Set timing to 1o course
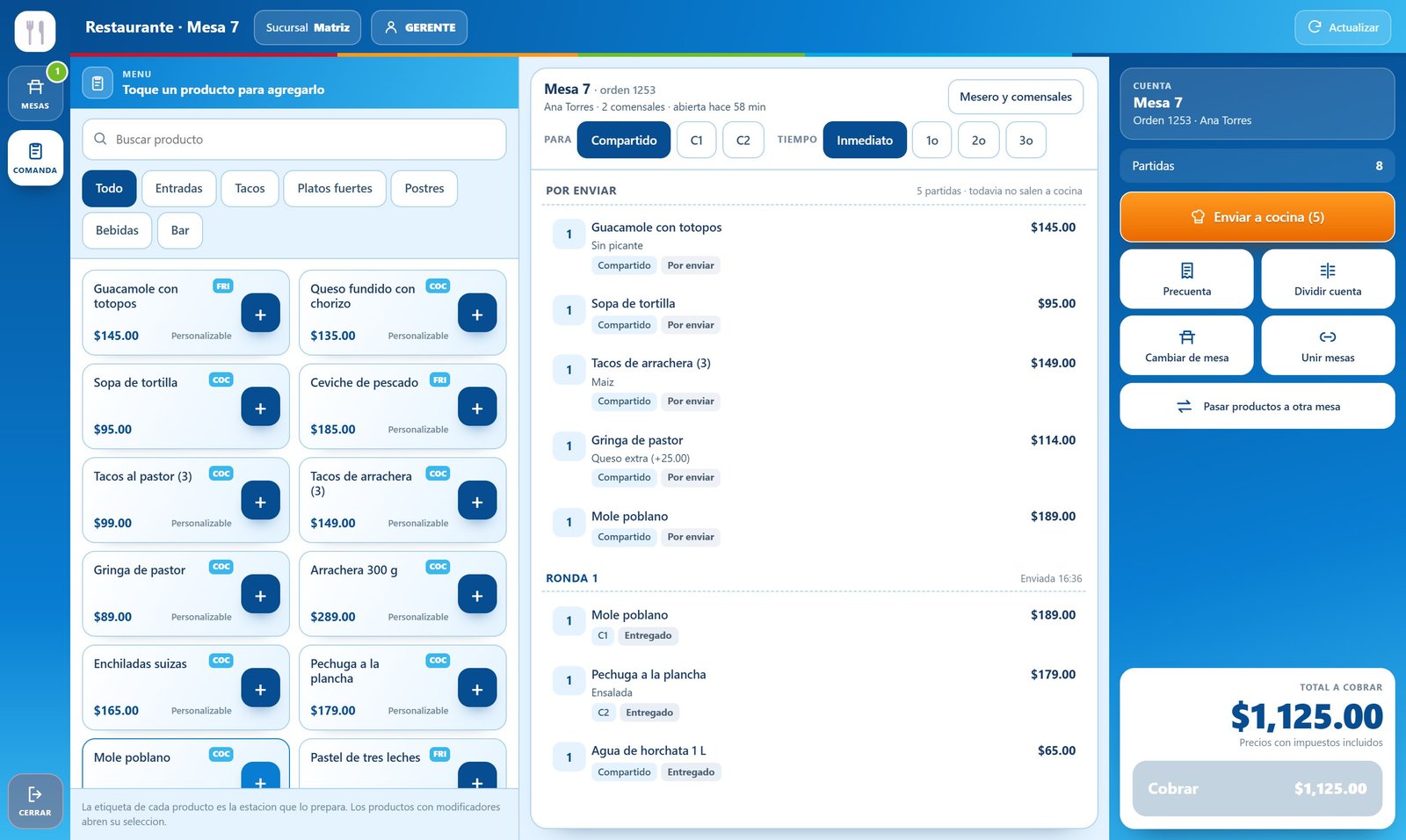1406x840 pixels. pyautogui.click(x=932, y=140)
